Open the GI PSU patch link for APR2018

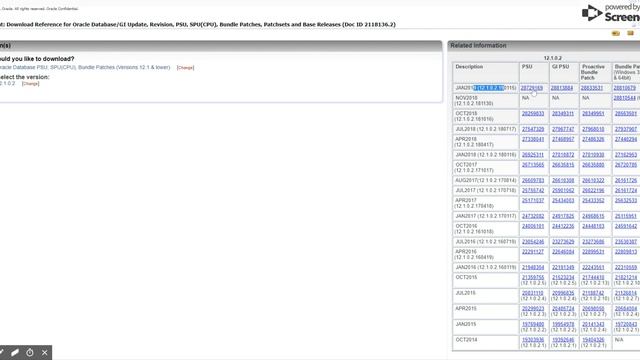[563, 140]
